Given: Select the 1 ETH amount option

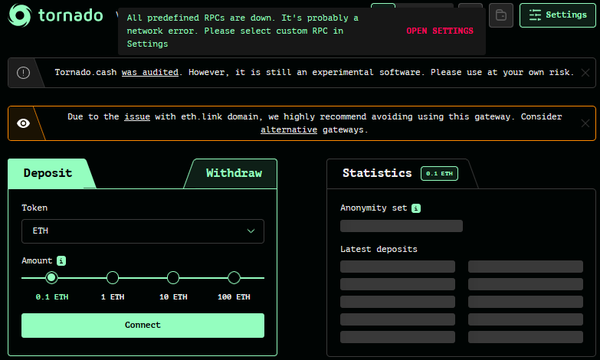Looking at the screenshot, I should tap(112, 278).
